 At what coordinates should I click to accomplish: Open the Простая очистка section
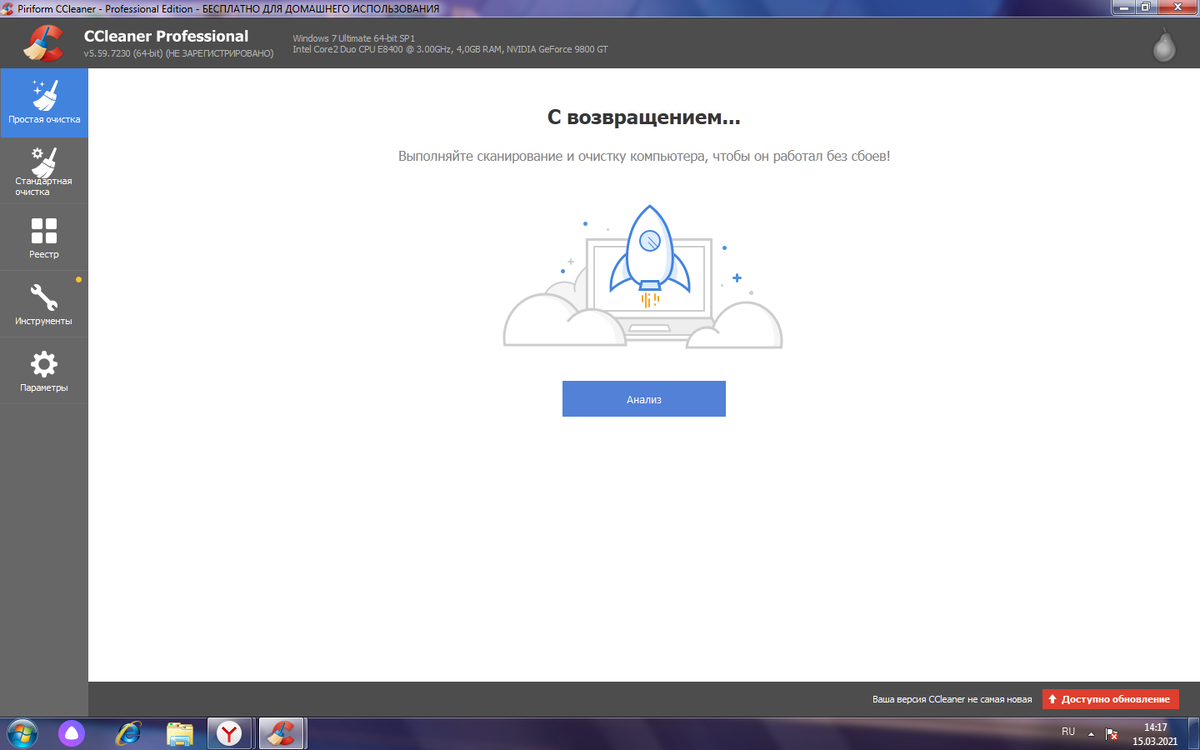tap(44, 103)
